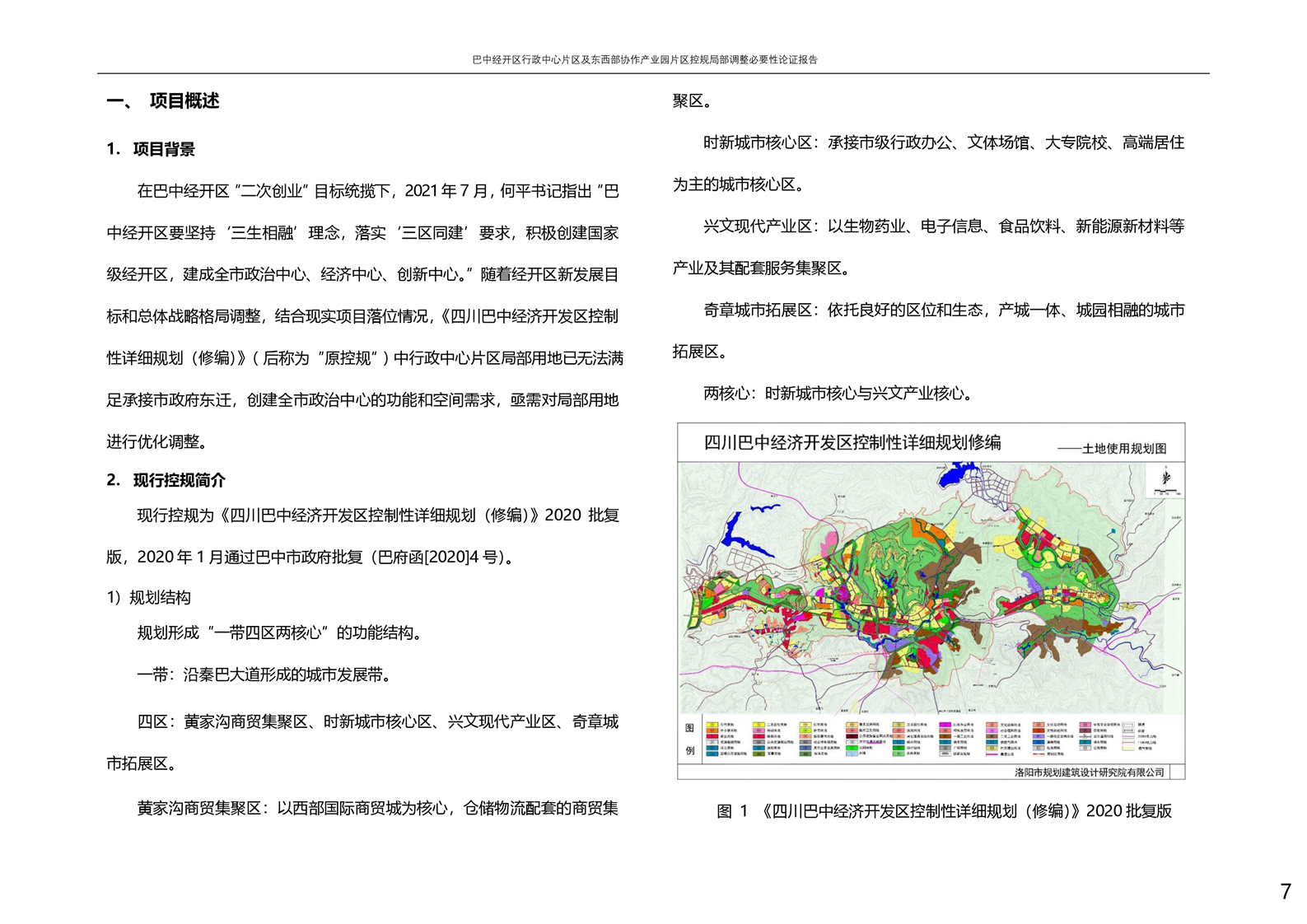
Task: Select the line beginning "时新城市核心区：承接市级行政办公"
Action: coord(944,142)
